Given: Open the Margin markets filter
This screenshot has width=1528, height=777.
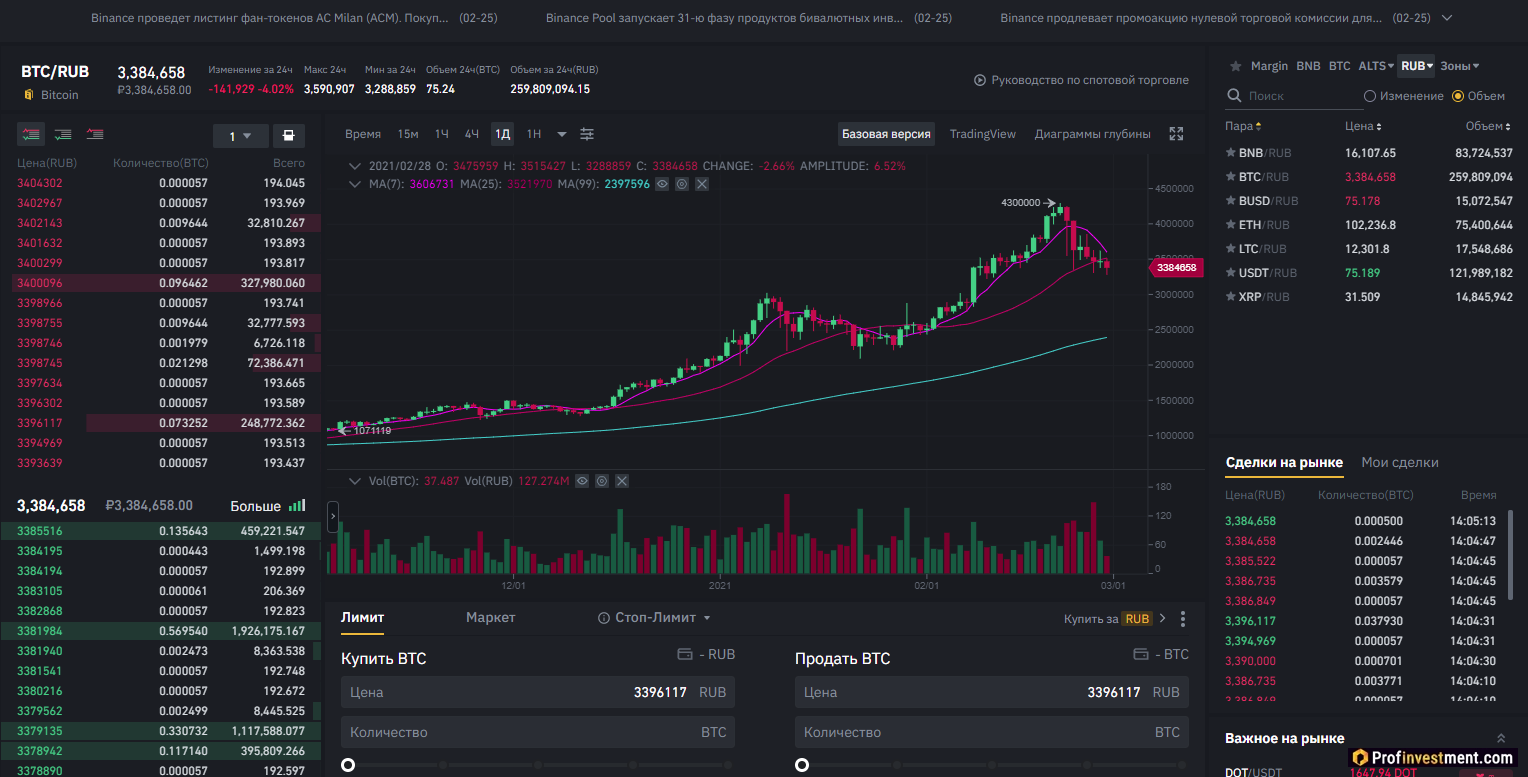Looking at the screenshot, I should tap(1269, 66).
